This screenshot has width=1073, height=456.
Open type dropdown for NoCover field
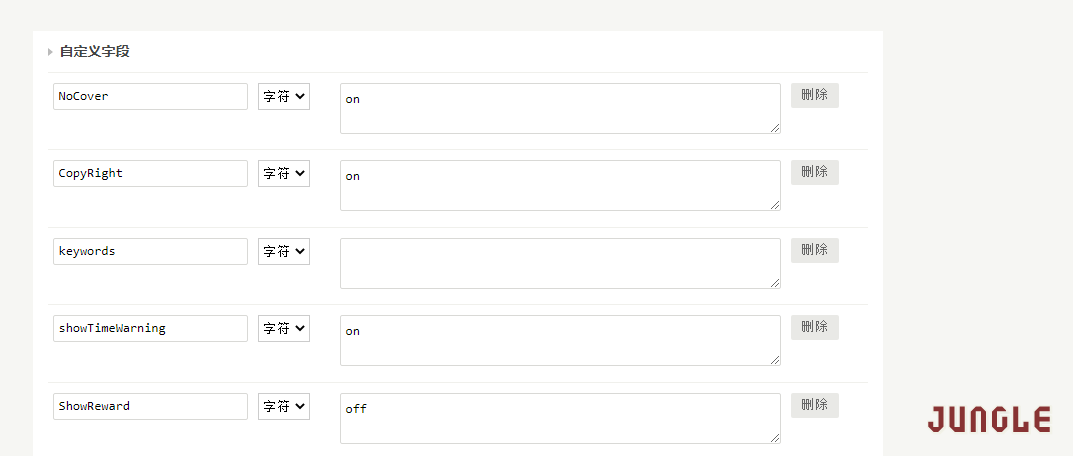(284, 97)
